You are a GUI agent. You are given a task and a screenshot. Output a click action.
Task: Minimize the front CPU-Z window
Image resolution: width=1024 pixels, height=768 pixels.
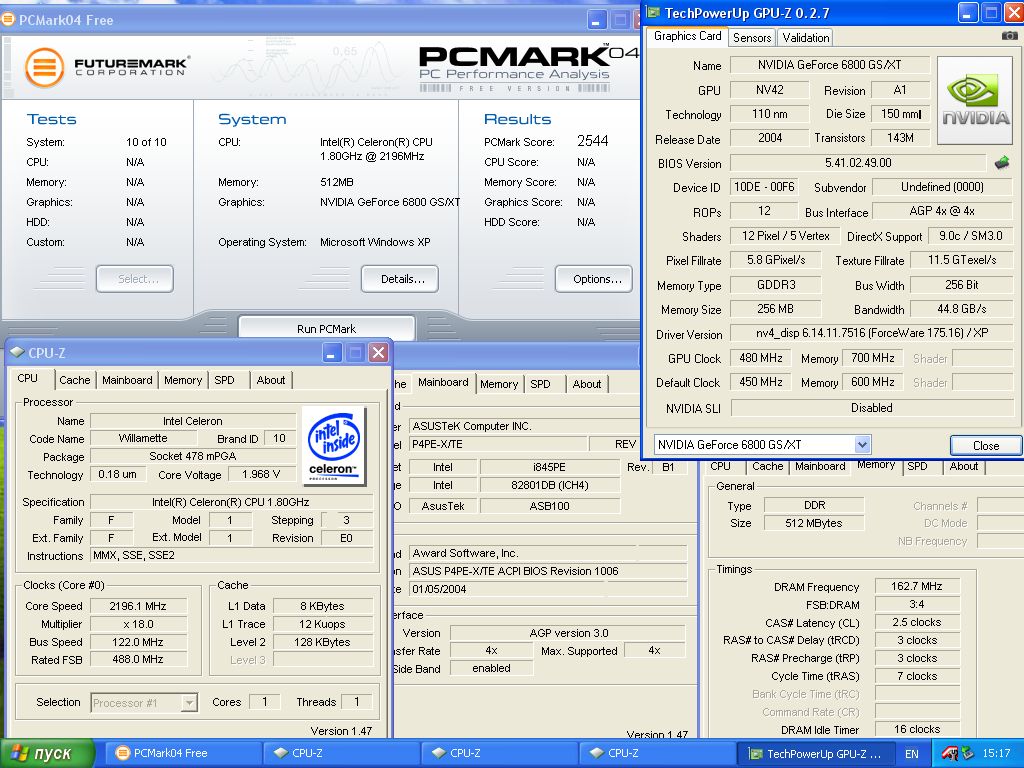click(332, 353)
